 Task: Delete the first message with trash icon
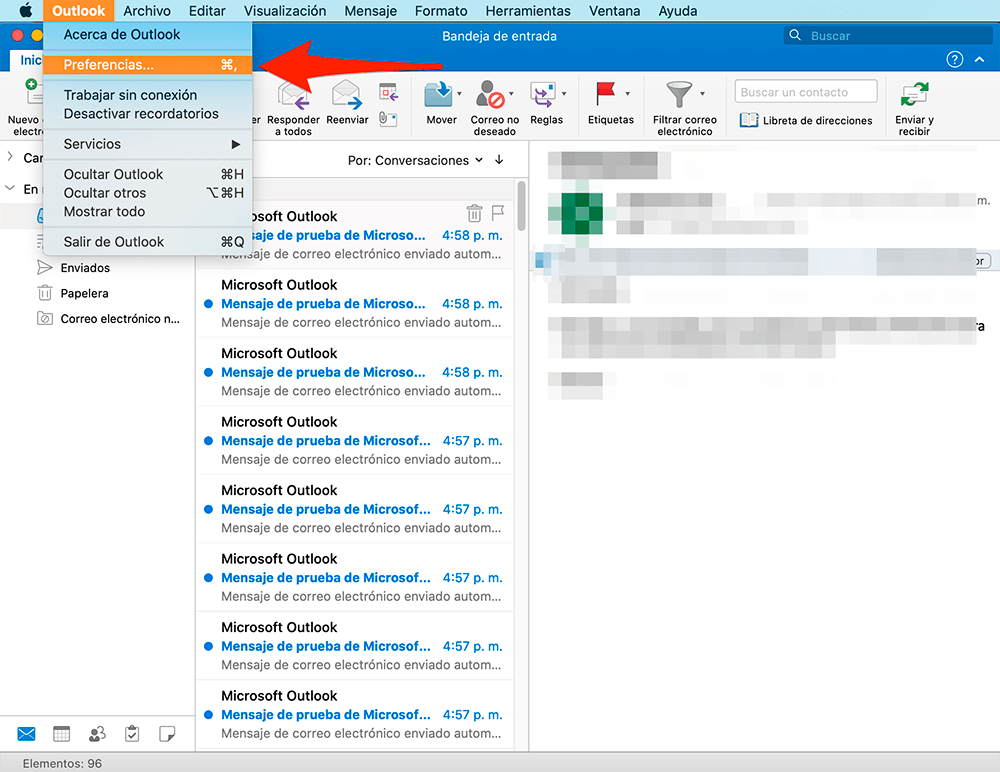pyautogui.click(x=474, y=212)
